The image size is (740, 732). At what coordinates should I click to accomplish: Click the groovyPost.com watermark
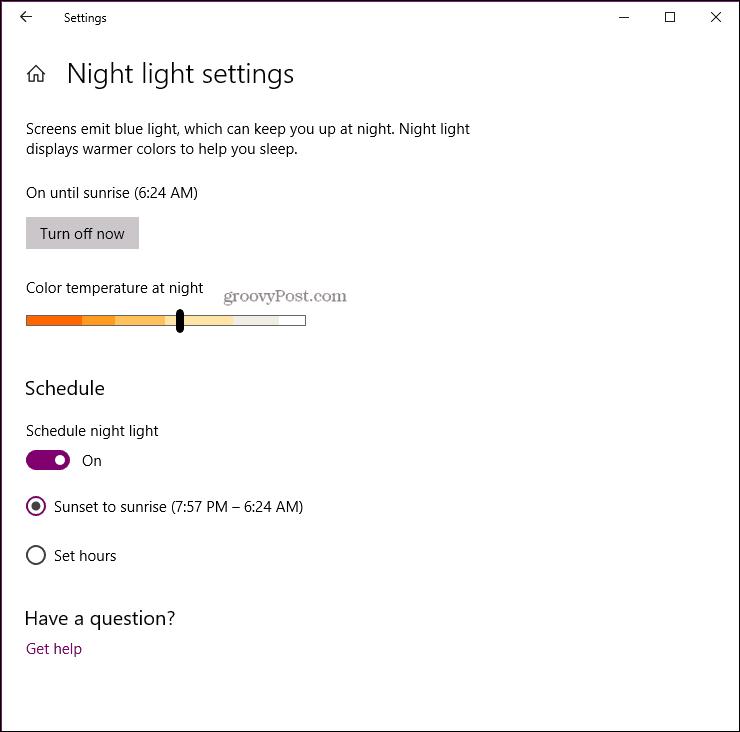pyautogui.click(x=285, y=296)
